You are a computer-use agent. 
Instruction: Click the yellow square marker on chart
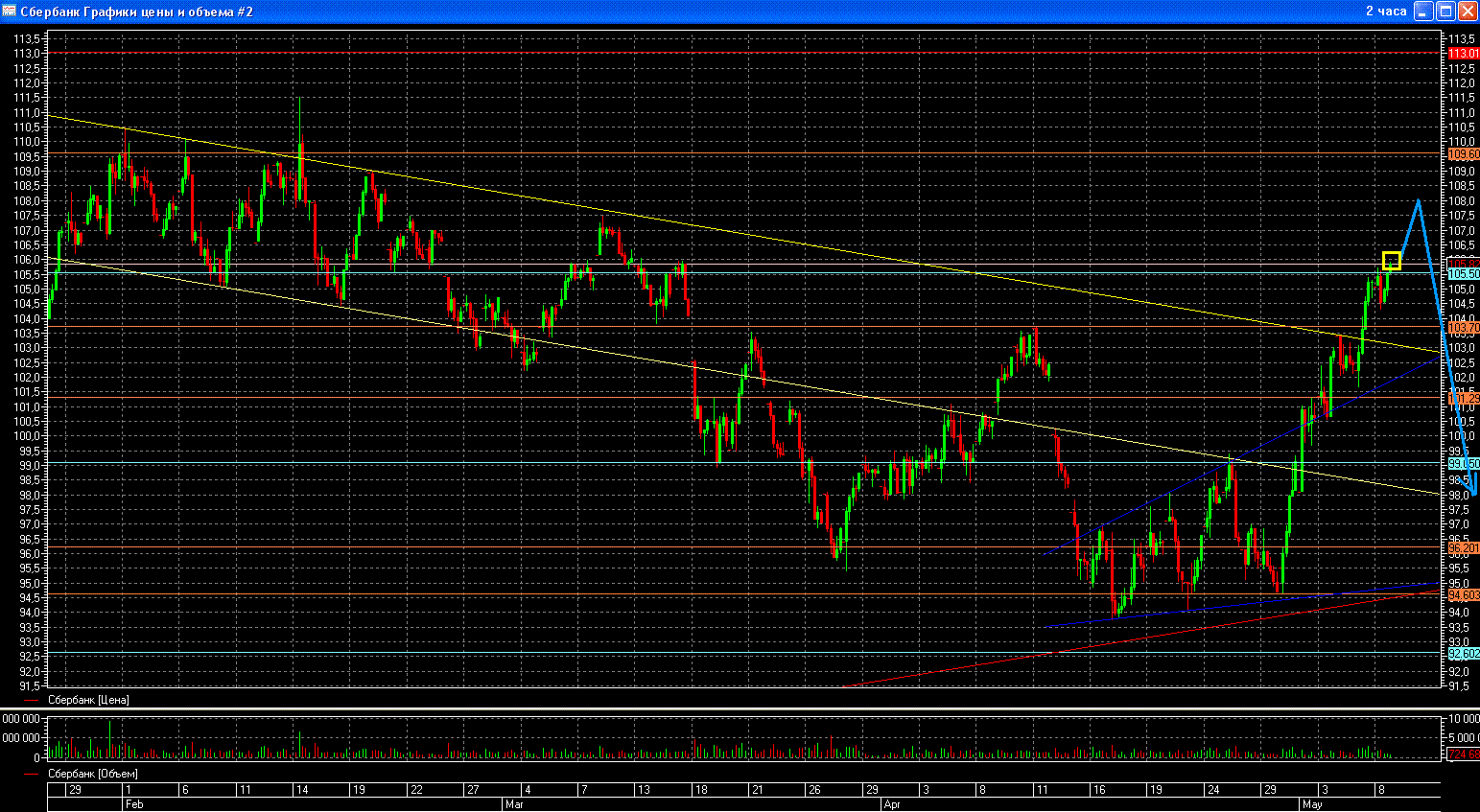pyautogui.click(x=1391, y=261)
